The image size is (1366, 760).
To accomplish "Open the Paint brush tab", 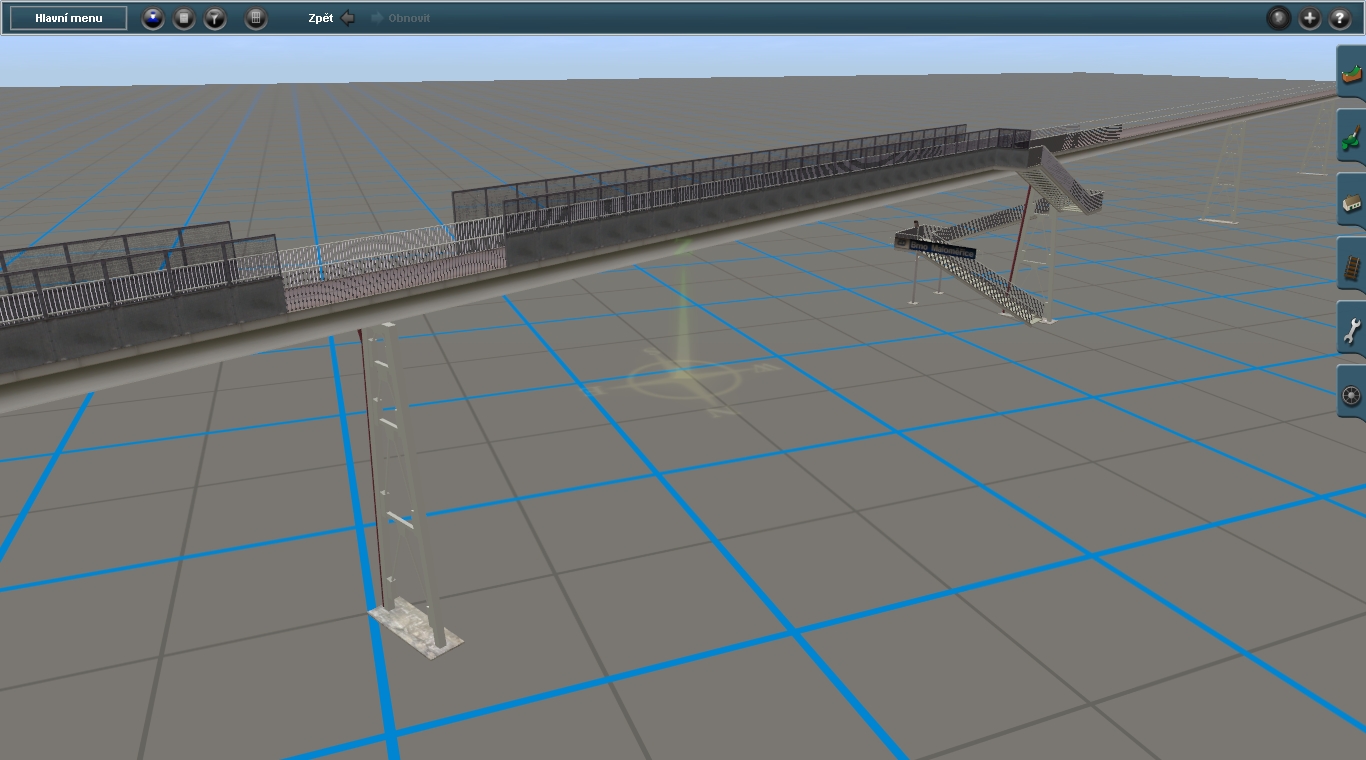I will [x=1351, y=138].
